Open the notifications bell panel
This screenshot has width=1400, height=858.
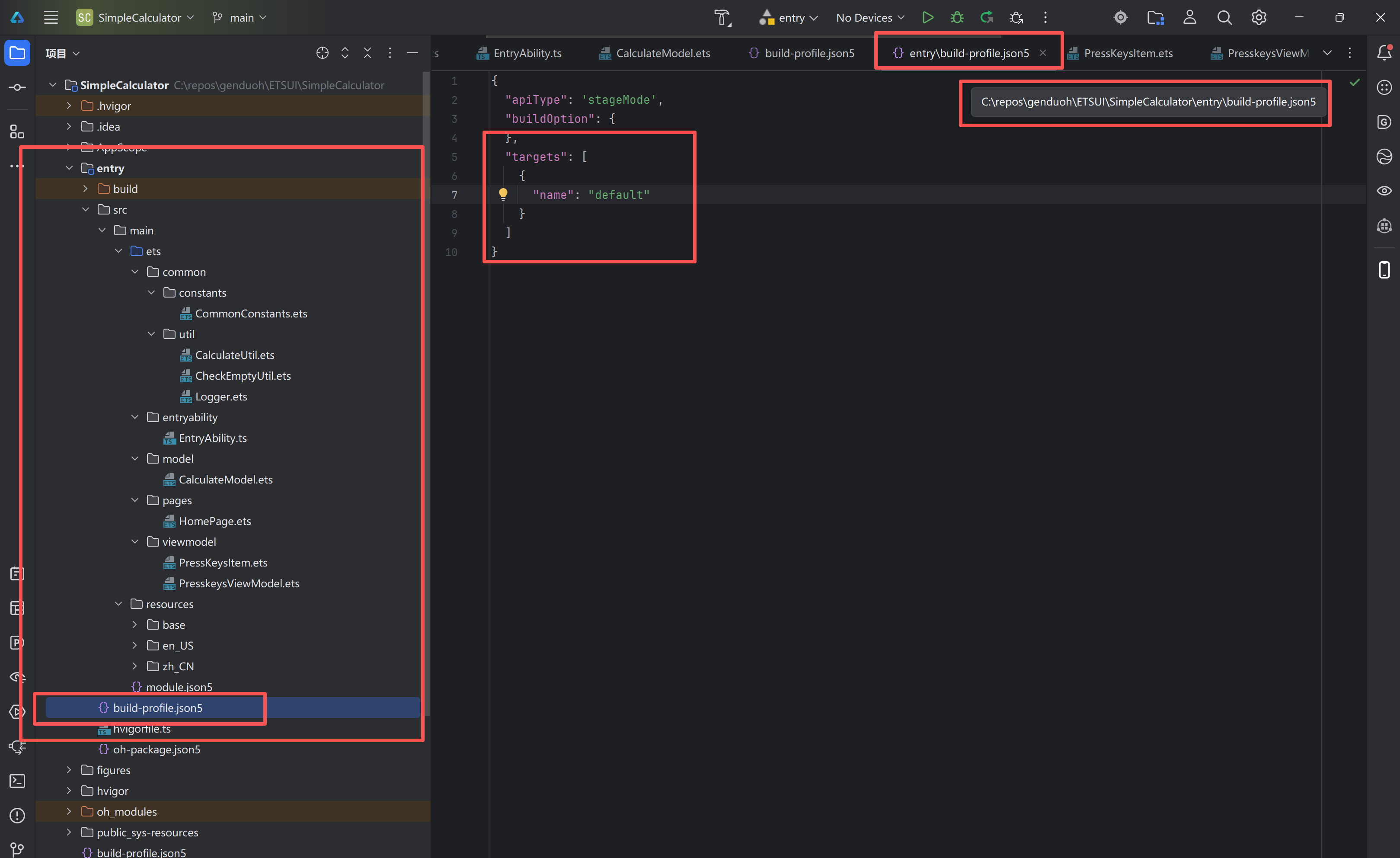pyautogui.click(x=1384, y=53)
